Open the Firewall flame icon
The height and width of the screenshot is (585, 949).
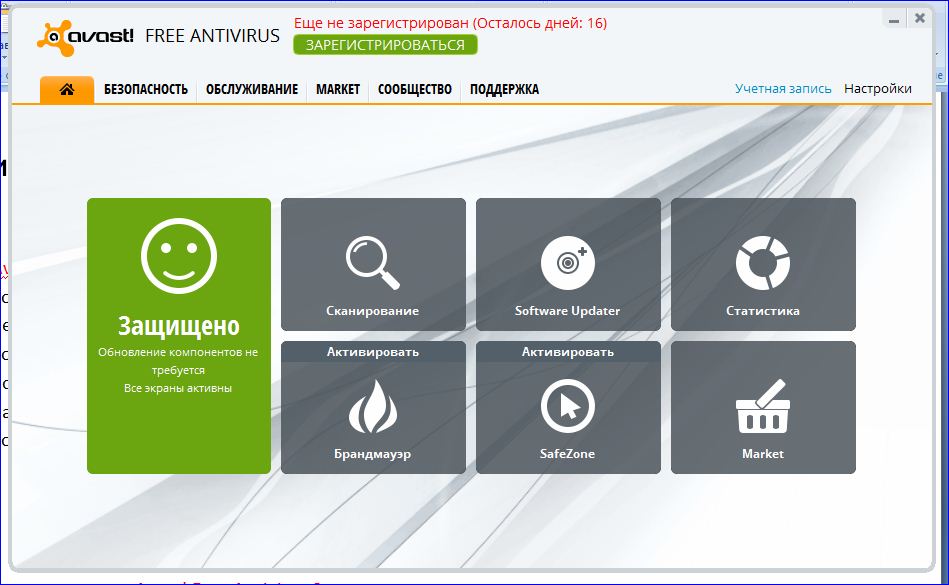tap(373, 406)
